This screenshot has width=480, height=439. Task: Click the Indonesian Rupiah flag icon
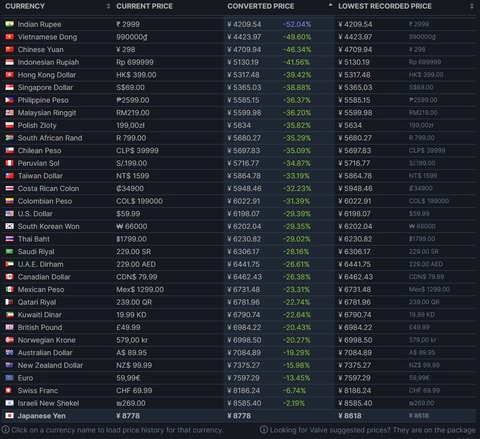pos(9,62)
